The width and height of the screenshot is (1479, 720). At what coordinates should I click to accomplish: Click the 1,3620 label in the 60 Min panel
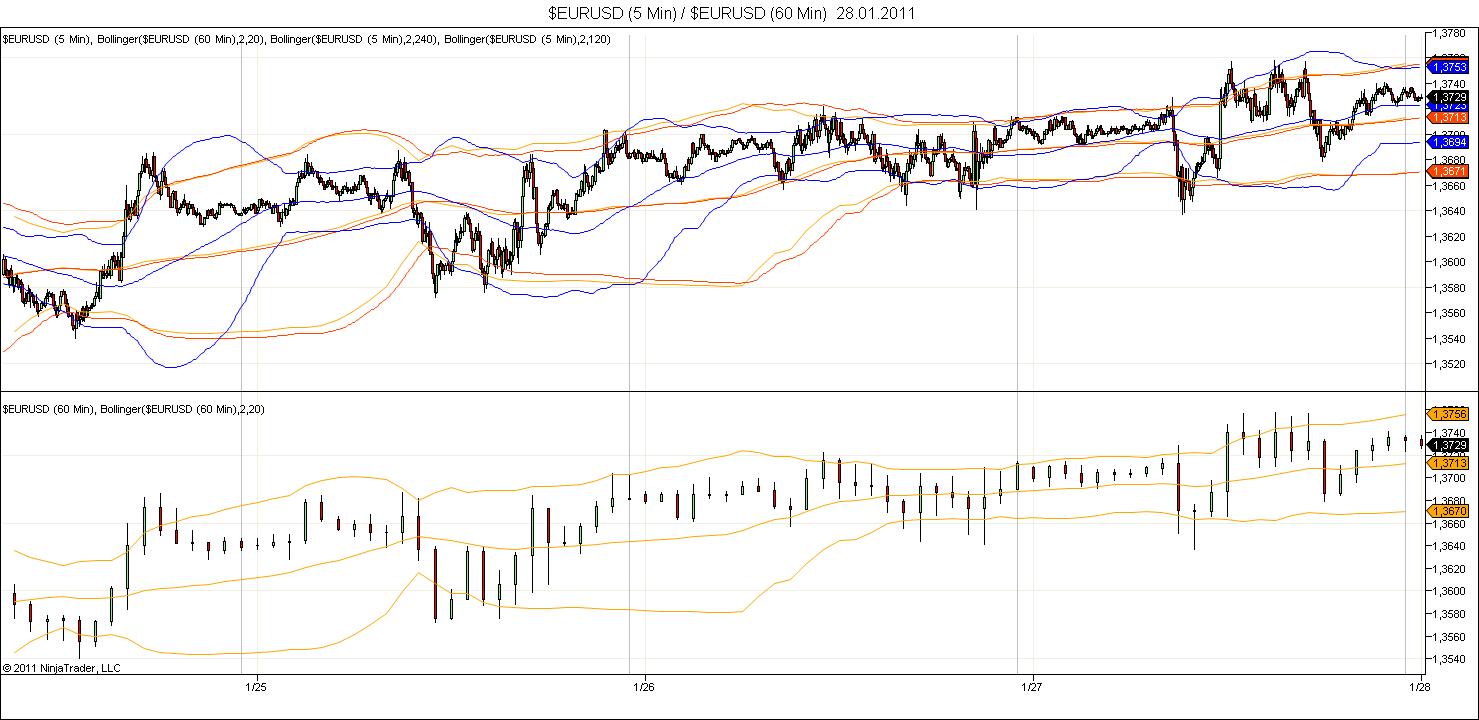click(x=1451, y=569)
